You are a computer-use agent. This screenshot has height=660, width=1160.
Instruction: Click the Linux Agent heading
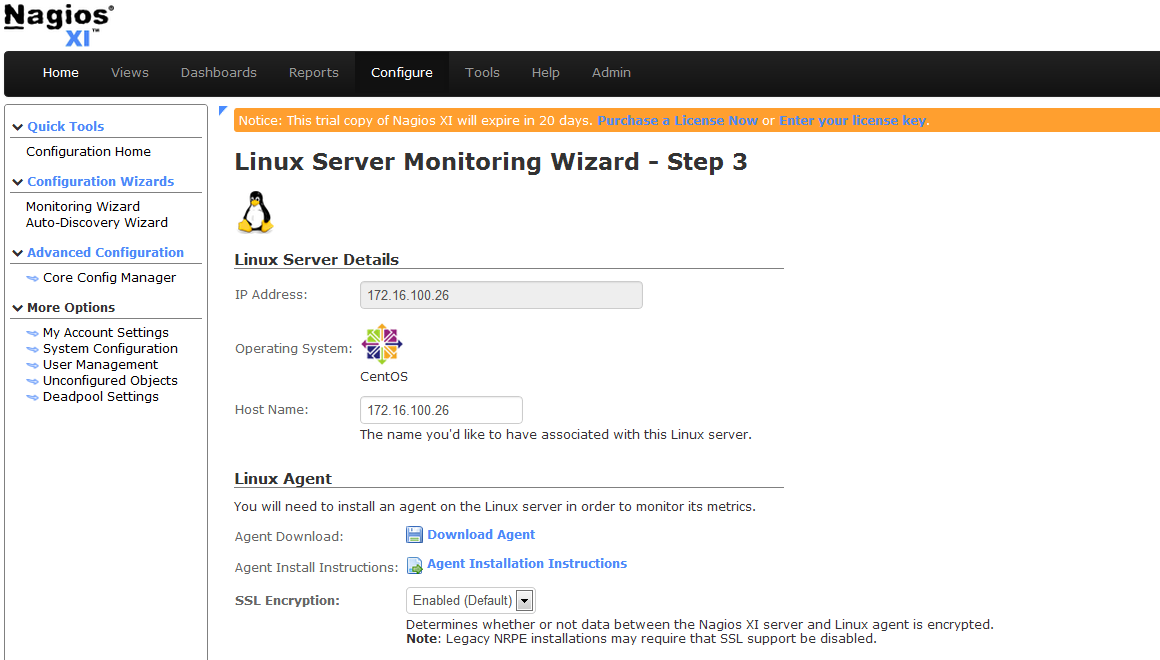point(283,479)
